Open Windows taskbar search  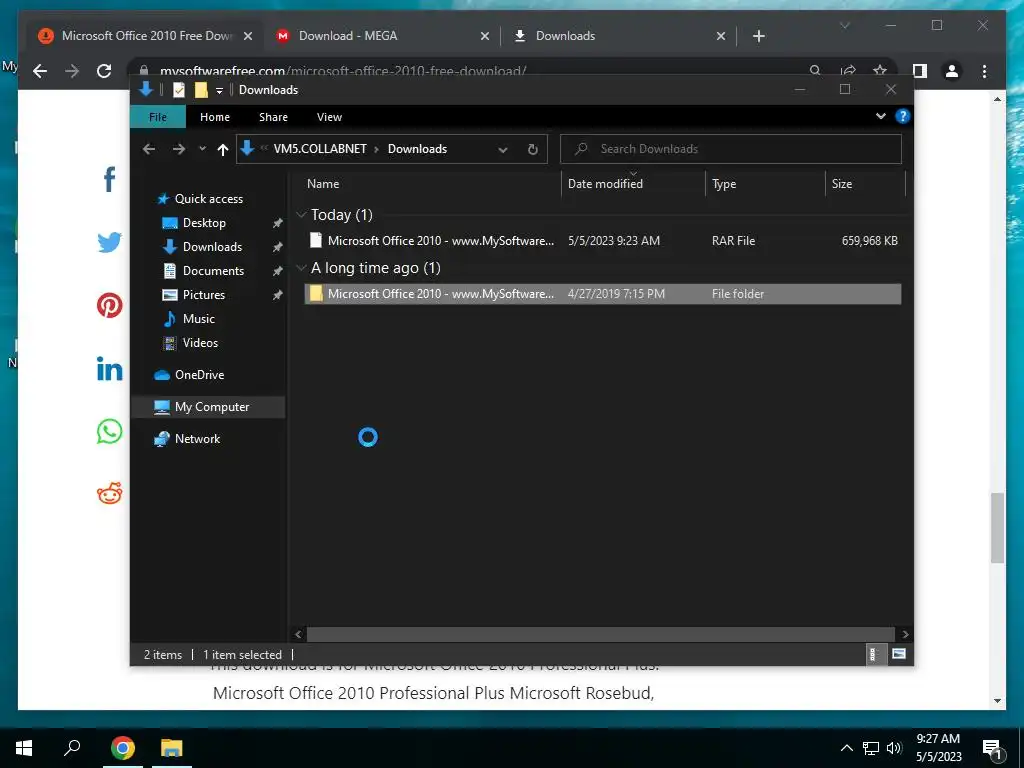tap(72, 748)
